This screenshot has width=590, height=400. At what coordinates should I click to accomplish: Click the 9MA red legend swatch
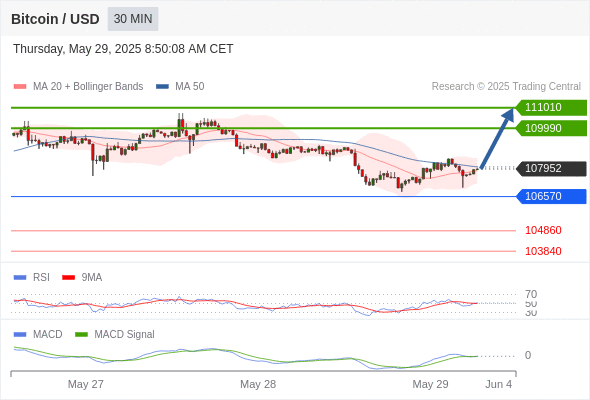(x=68, y=278)
